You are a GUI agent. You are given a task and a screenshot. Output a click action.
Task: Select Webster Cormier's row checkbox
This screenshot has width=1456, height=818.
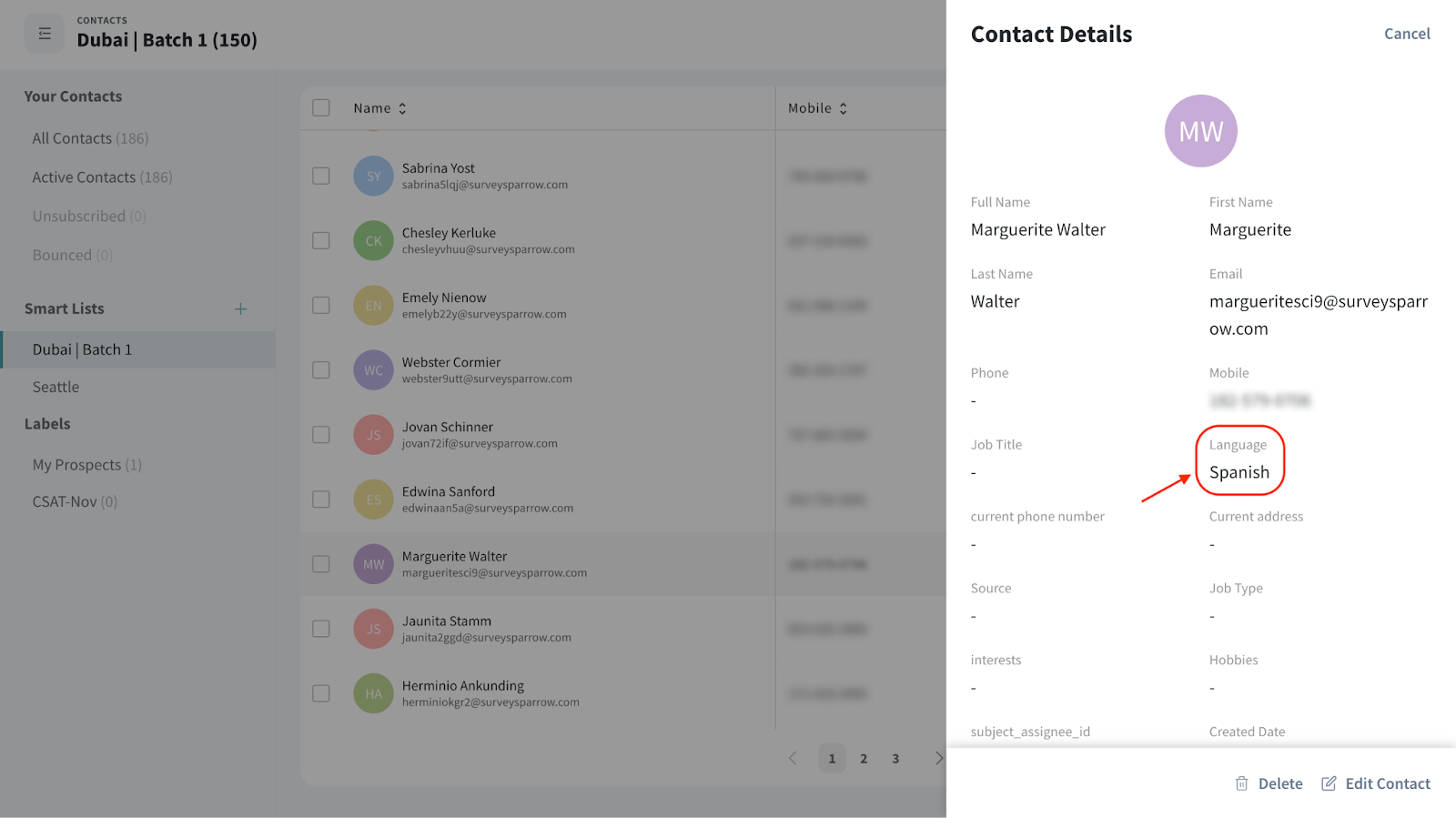click(x=321, y=370)
